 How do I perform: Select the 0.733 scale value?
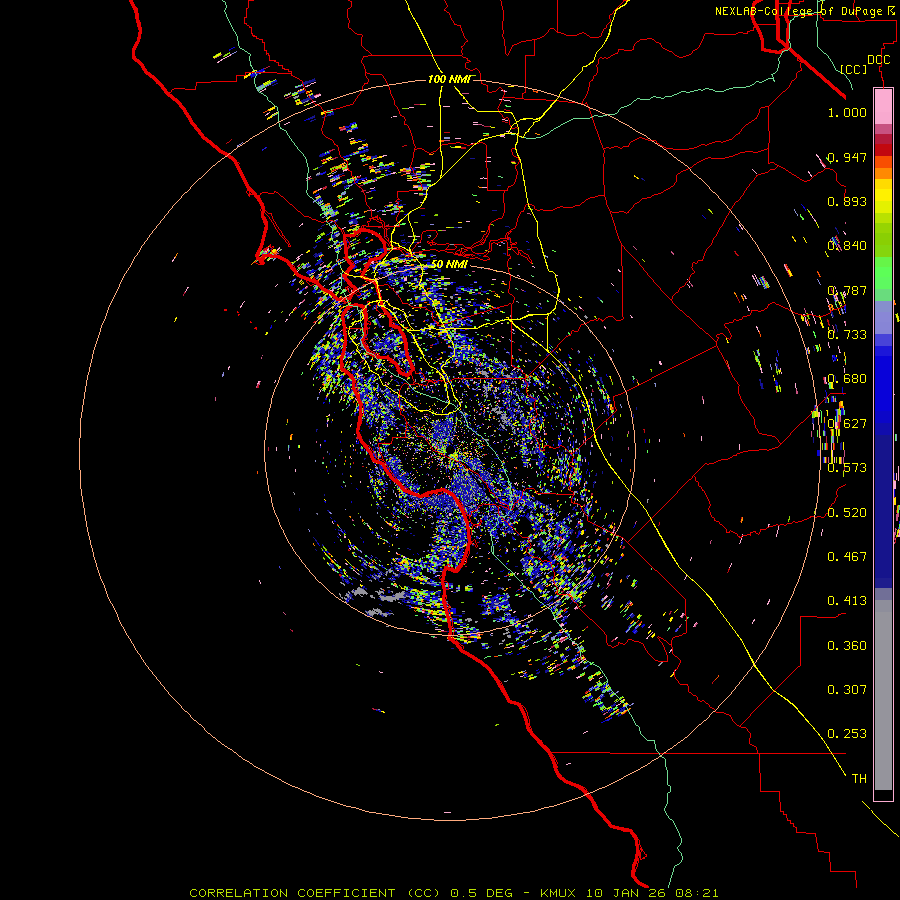[x=847, y=335]
